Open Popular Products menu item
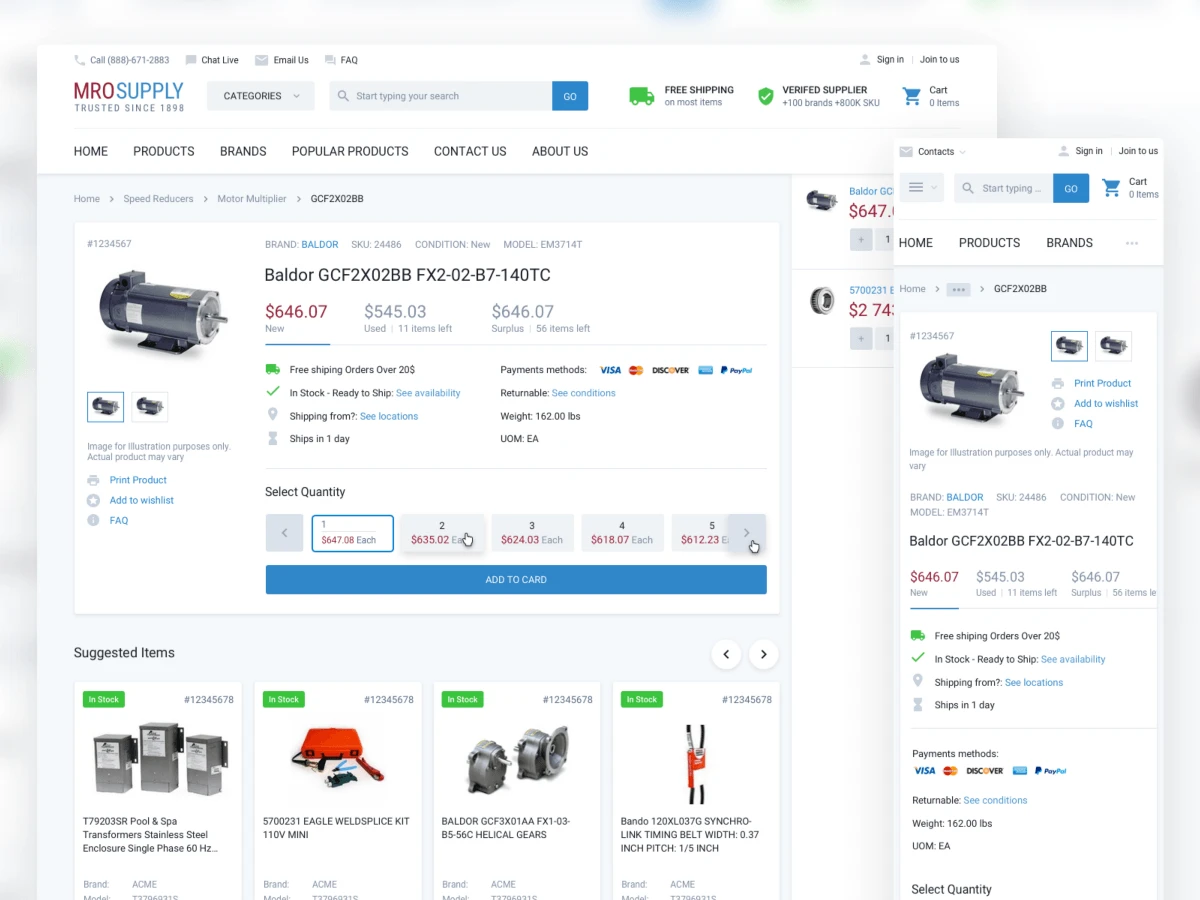 pos(350,151)
